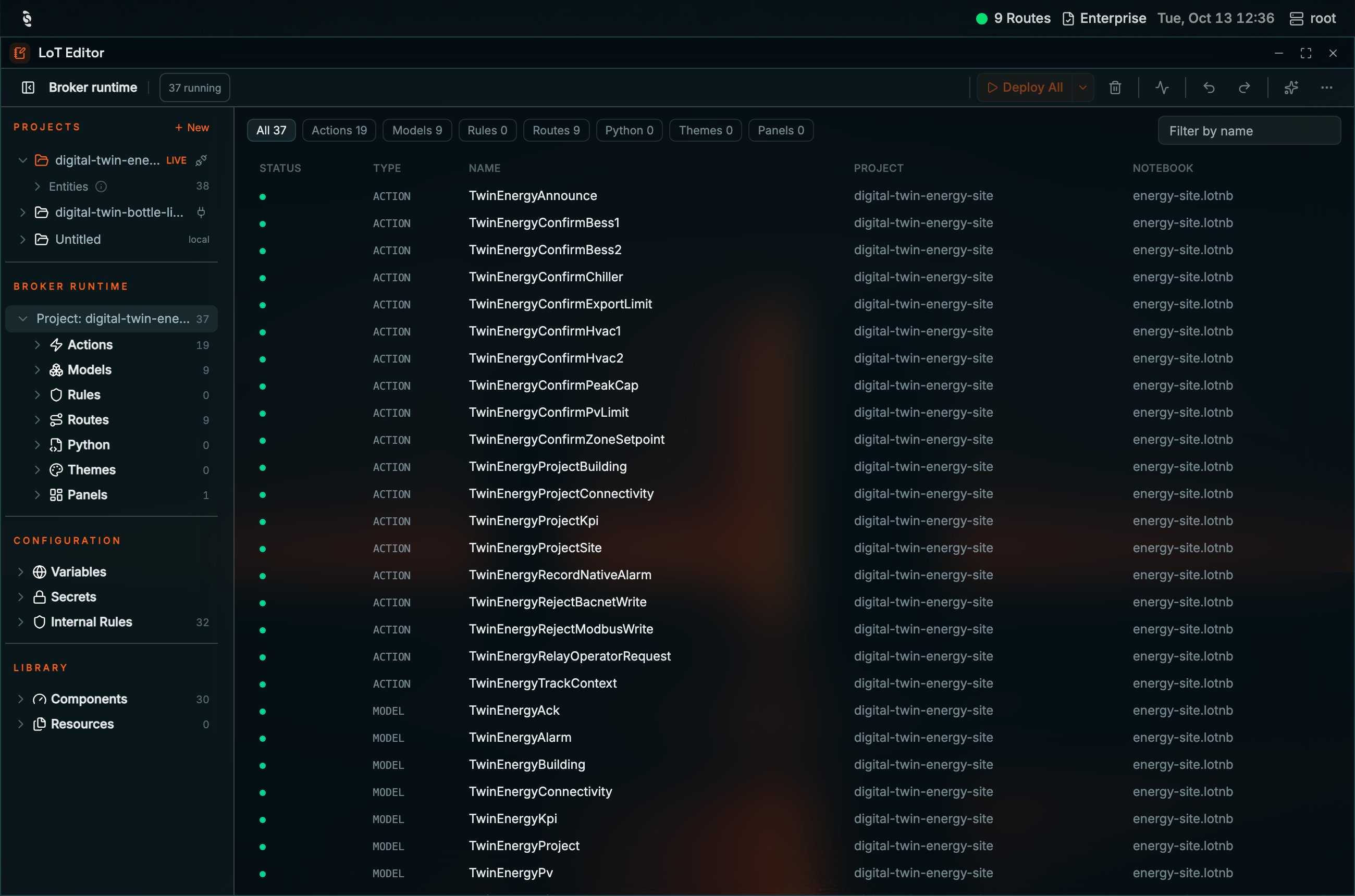Sort by the NAME column header
The image size is (1355, 896).
484,168
